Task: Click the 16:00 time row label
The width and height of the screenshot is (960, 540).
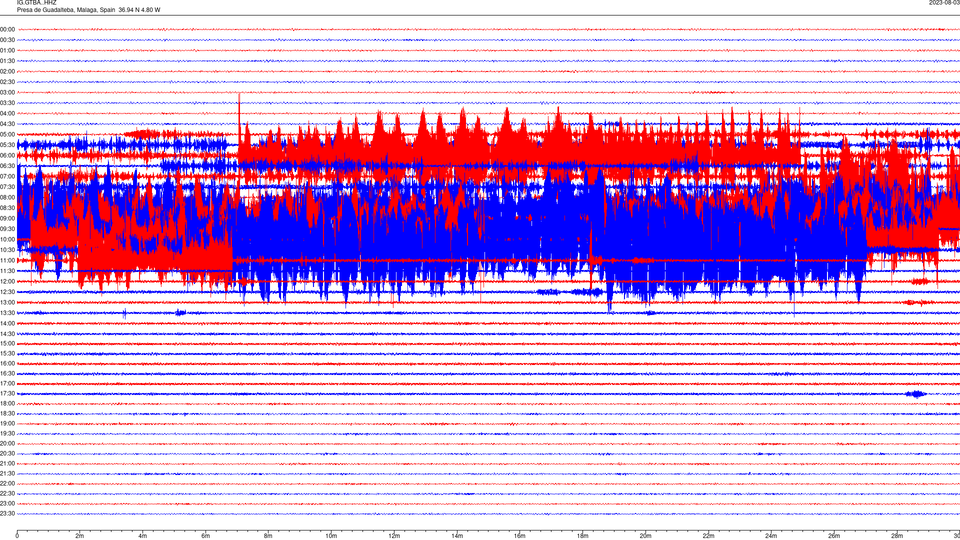Action: [x=7, y=364]
